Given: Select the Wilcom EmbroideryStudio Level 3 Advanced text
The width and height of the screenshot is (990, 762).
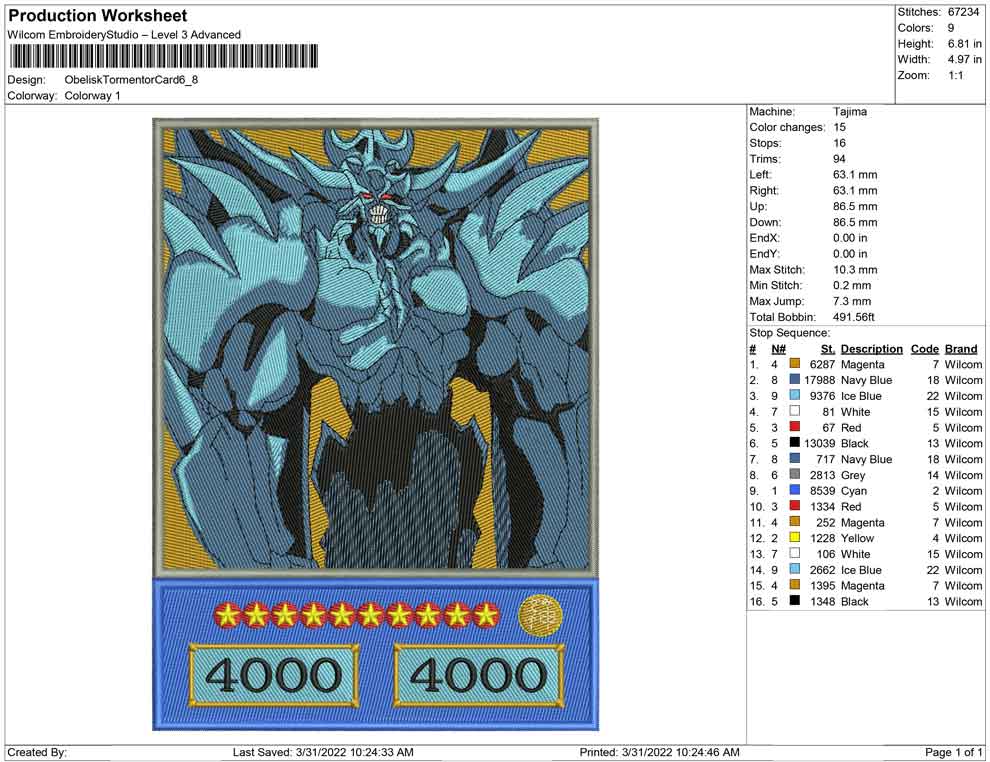Looking at the screenshot, I should 124,35.
